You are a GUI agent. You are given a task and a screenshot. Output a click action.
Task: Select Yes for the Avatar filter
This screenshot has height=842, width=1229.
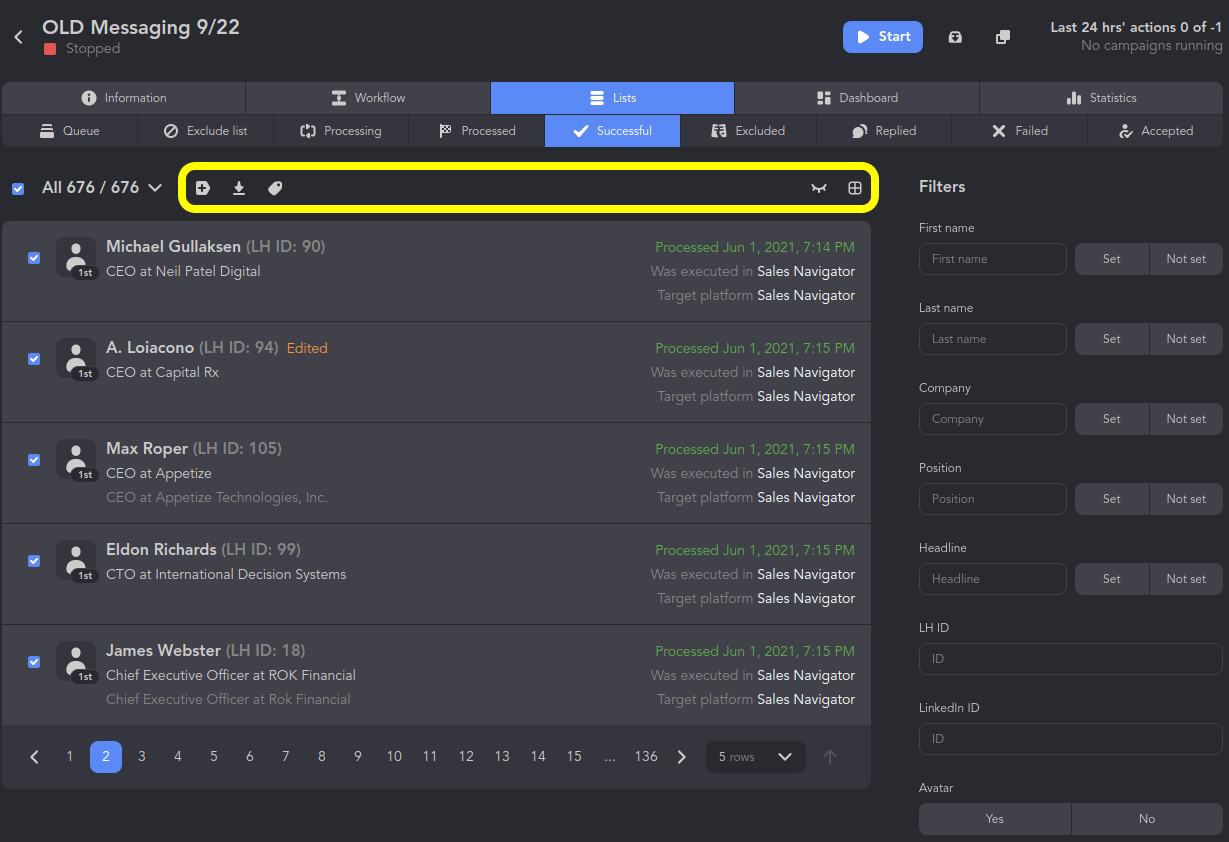[x=994, y=819]
